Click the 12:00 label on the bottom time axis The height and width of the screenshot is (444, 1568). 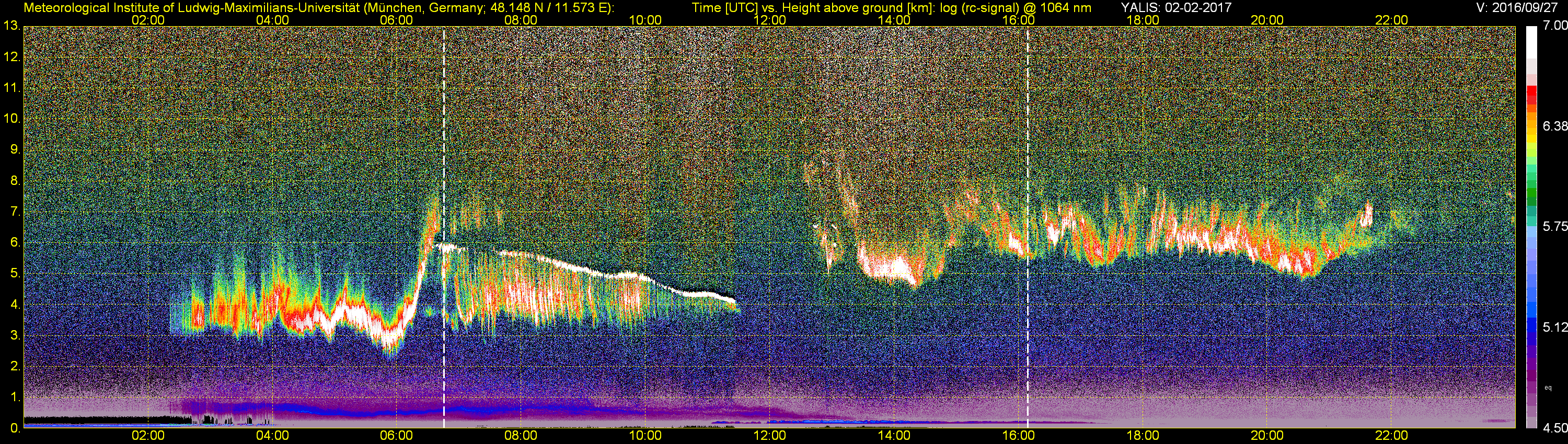769,436
